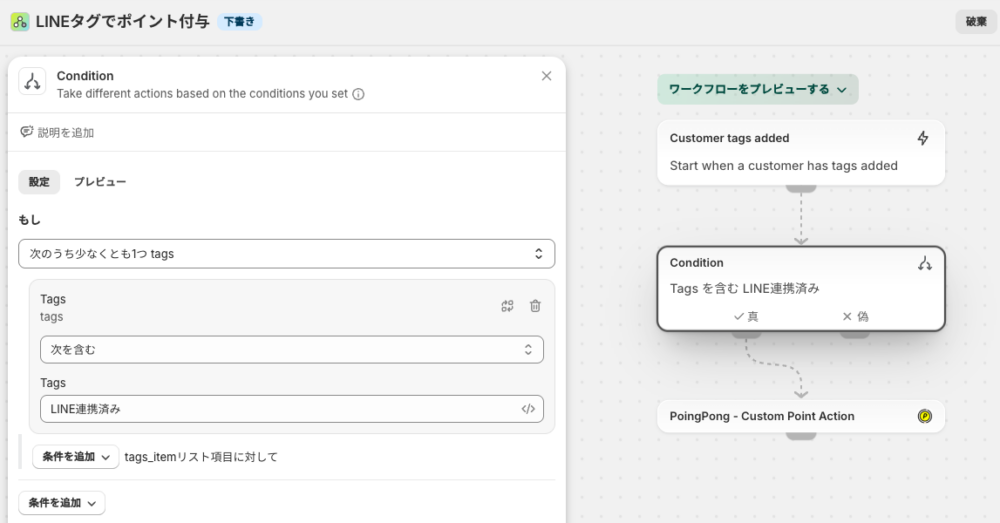The height and width of the screenshot is (523, 1000).
Task: Click the PoingPong yellow app icon
Action: coord(924,416)
